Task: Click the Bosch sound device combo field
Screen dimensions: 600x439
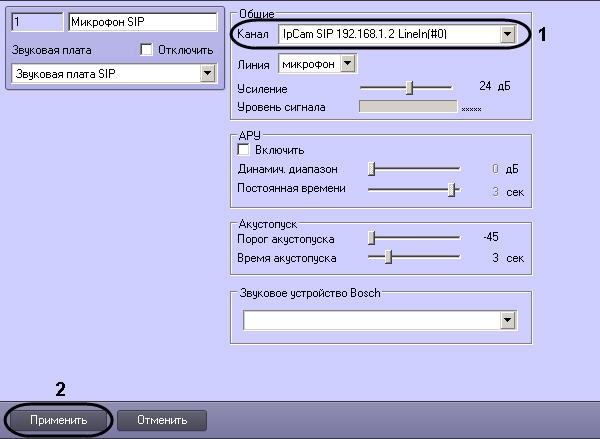Action: coord(372,320)
